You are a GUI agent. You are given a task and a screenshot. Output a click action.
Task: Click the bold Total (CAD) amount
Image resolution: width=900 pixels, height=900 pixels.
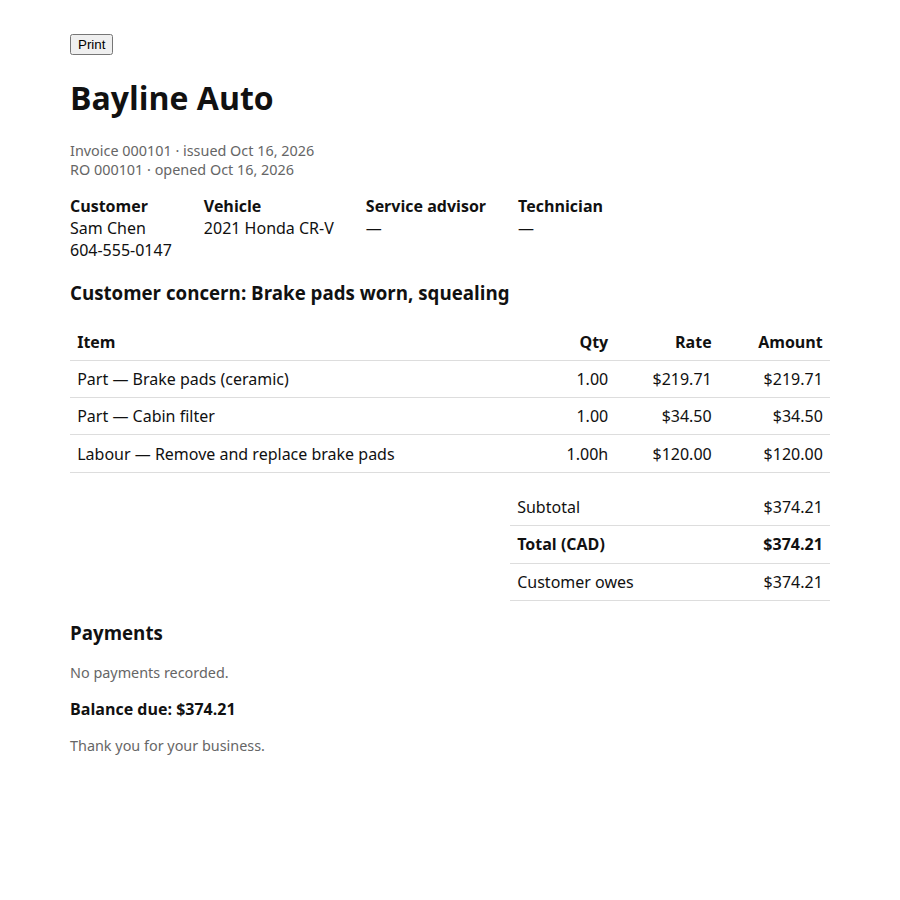point(793,544)
